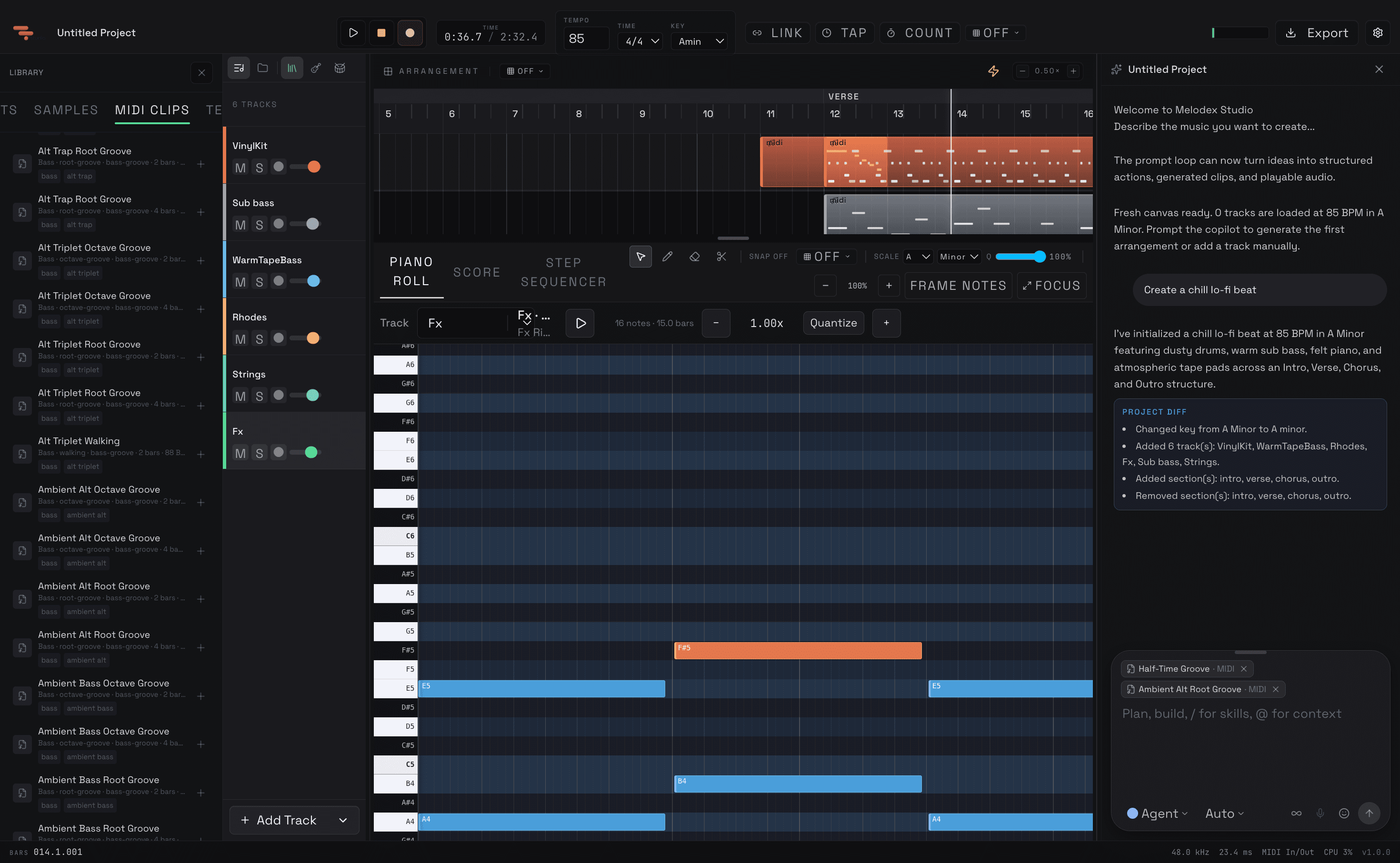Remove Half-Time Groove MIDI attachment

coord(1243,668)
